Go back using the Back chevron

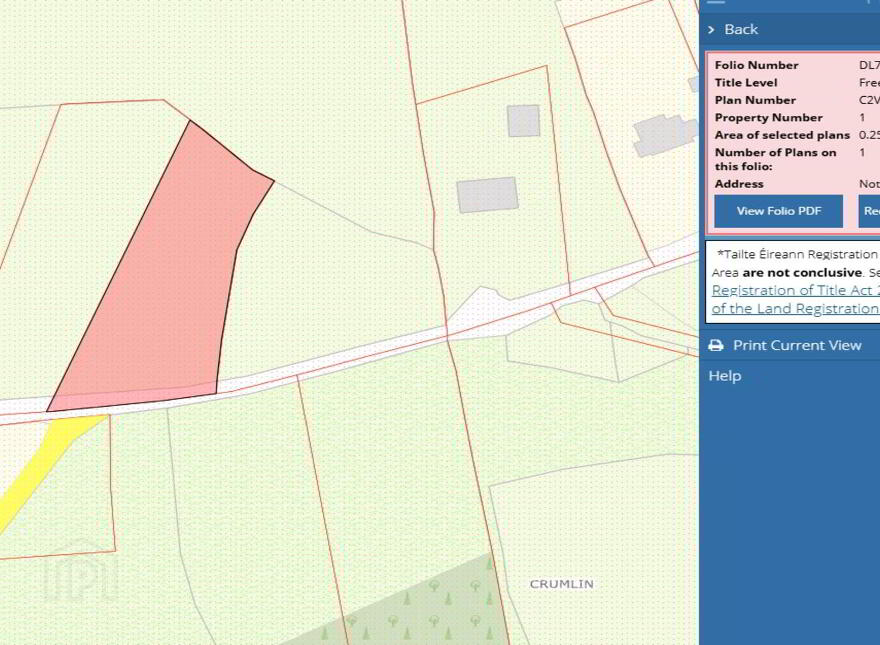(711, 30)
